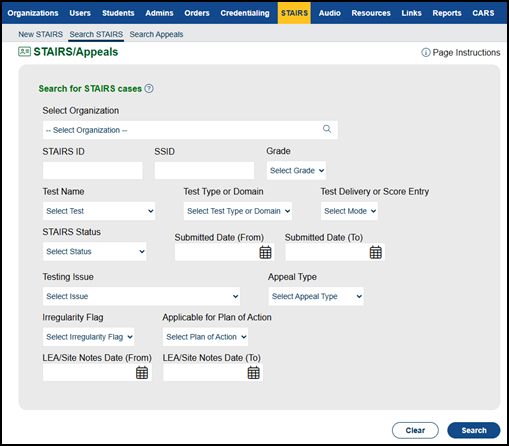This screenshot has height=446, width=509.
Task: Expand the Select Mode dropdown
Action: pos(349,211)
